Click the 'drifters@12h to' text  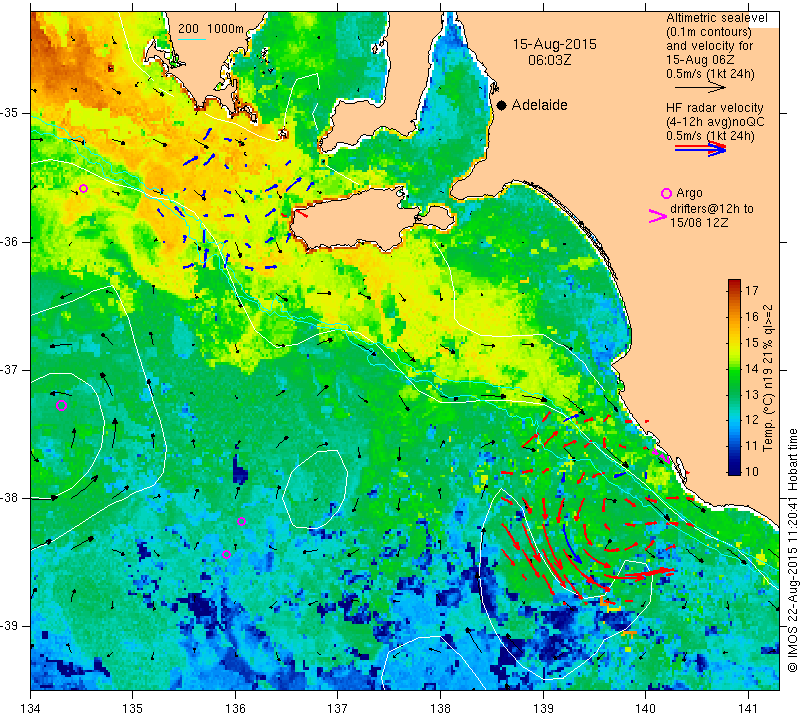711,209
